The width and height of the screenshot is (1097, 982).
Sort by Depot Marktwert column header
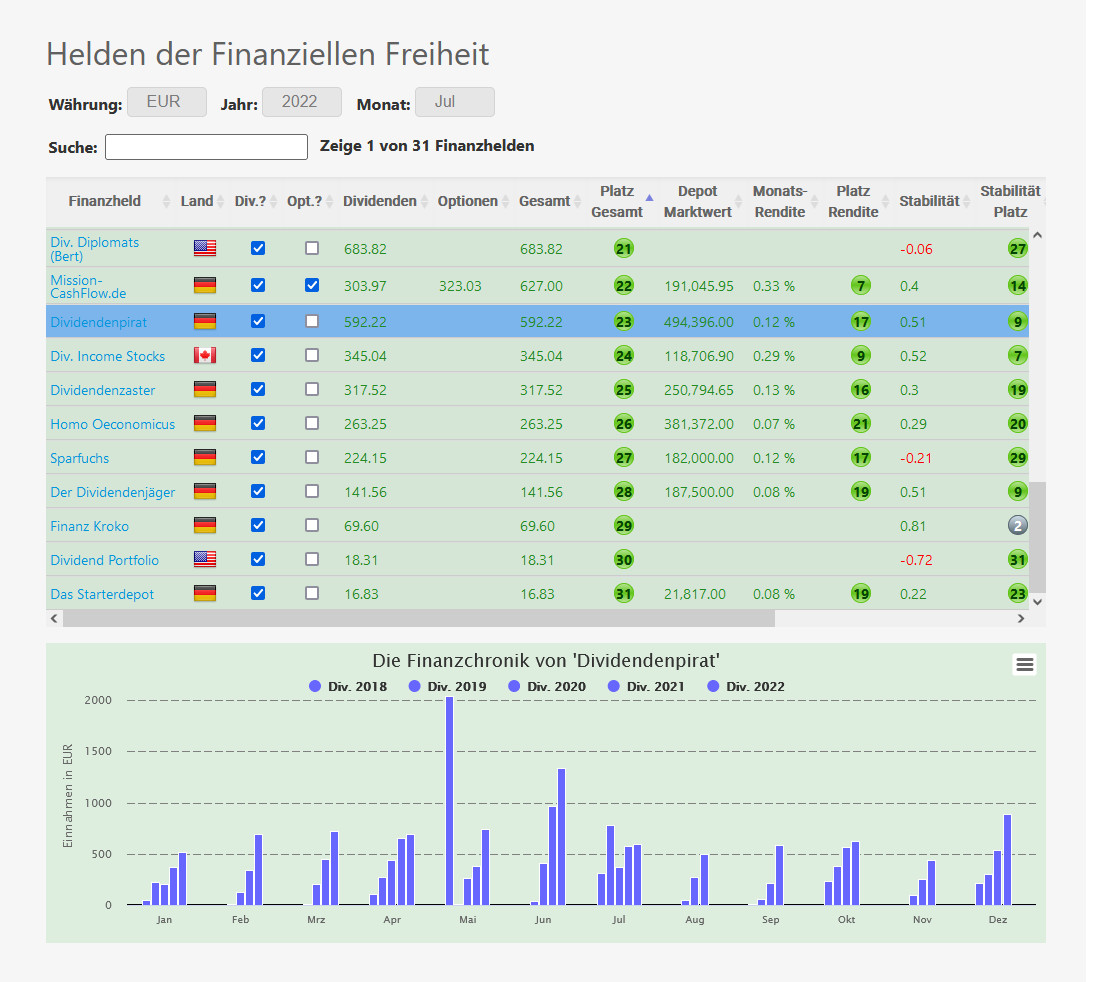(697, 201)
